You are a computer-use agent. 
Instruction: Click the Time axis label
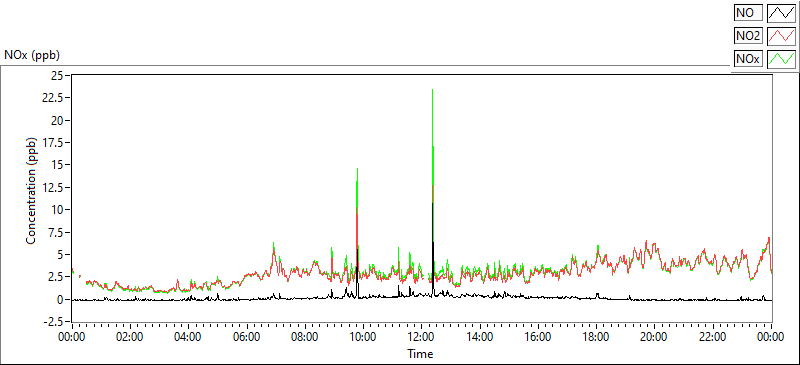coord(420,353)
